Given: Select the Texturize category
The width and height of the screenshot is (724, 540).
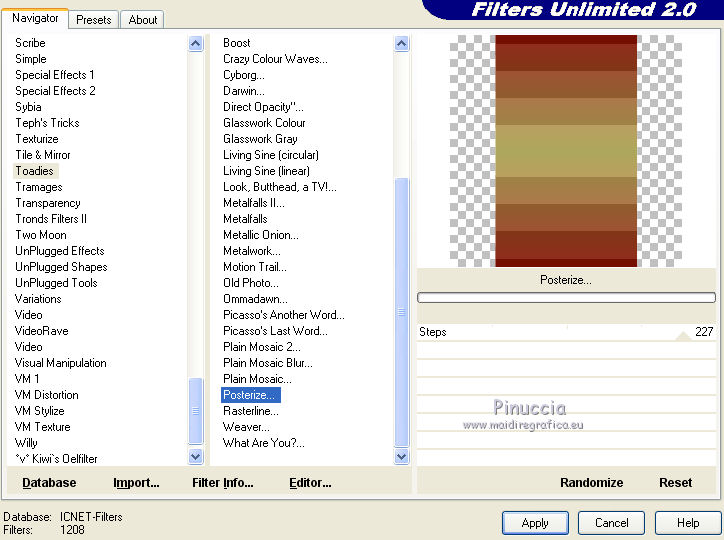Looking at the screenshot, I should coord(37,139).
